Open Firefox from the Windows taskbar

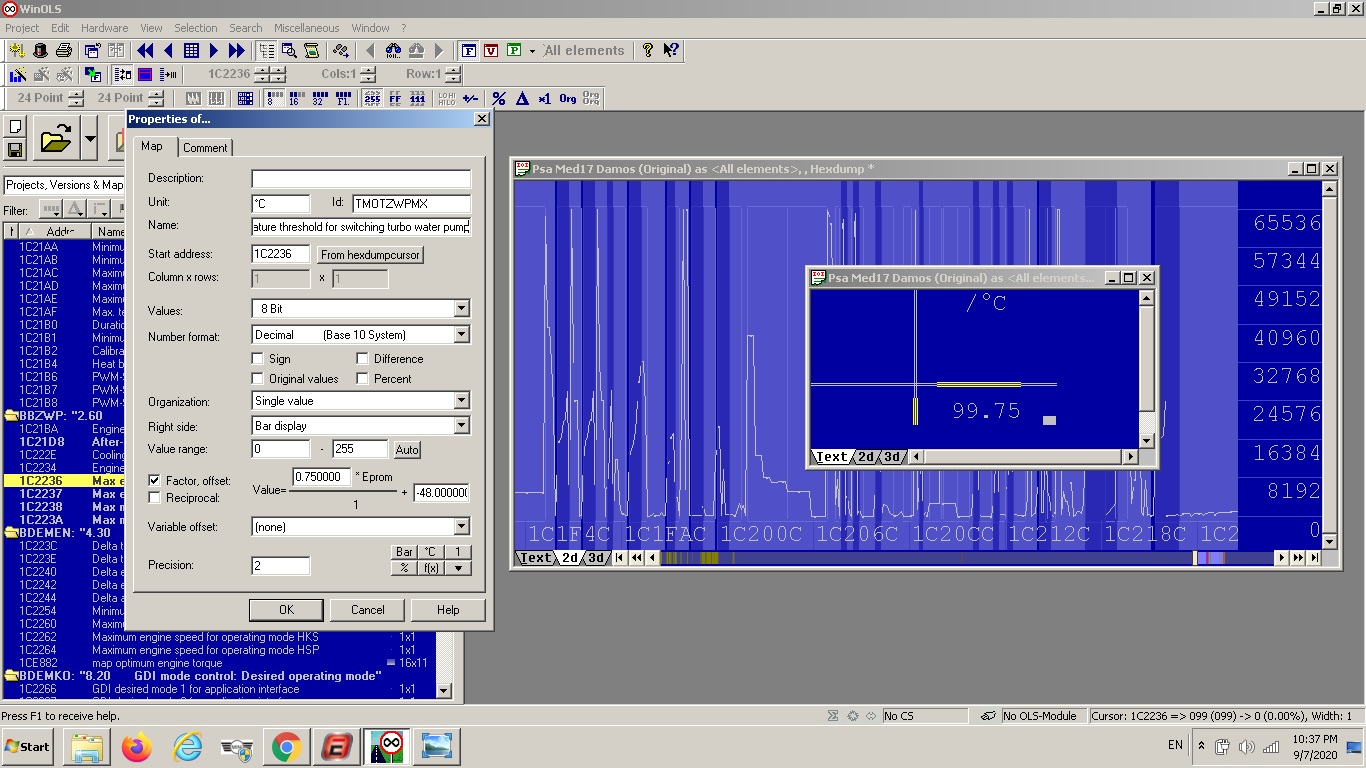coord(137,746)
